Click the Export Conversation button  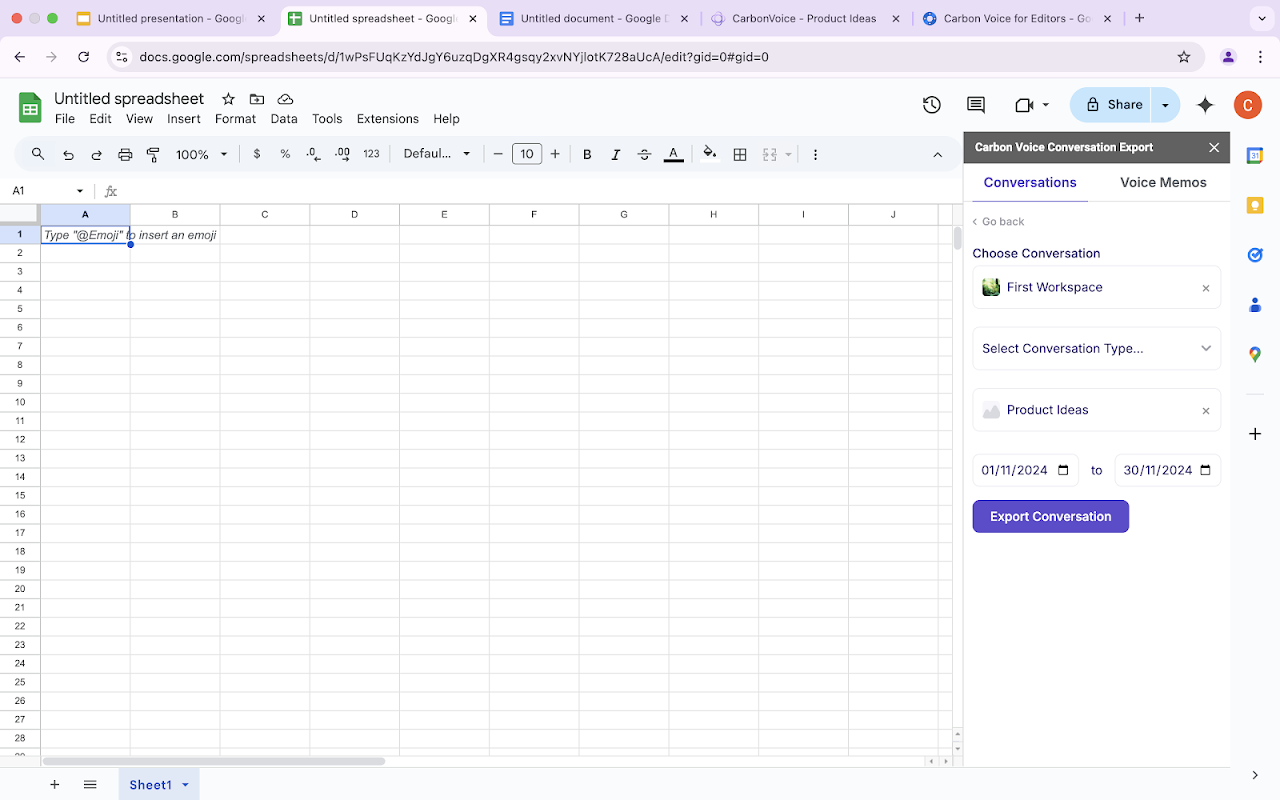[x=1051, y=516]
